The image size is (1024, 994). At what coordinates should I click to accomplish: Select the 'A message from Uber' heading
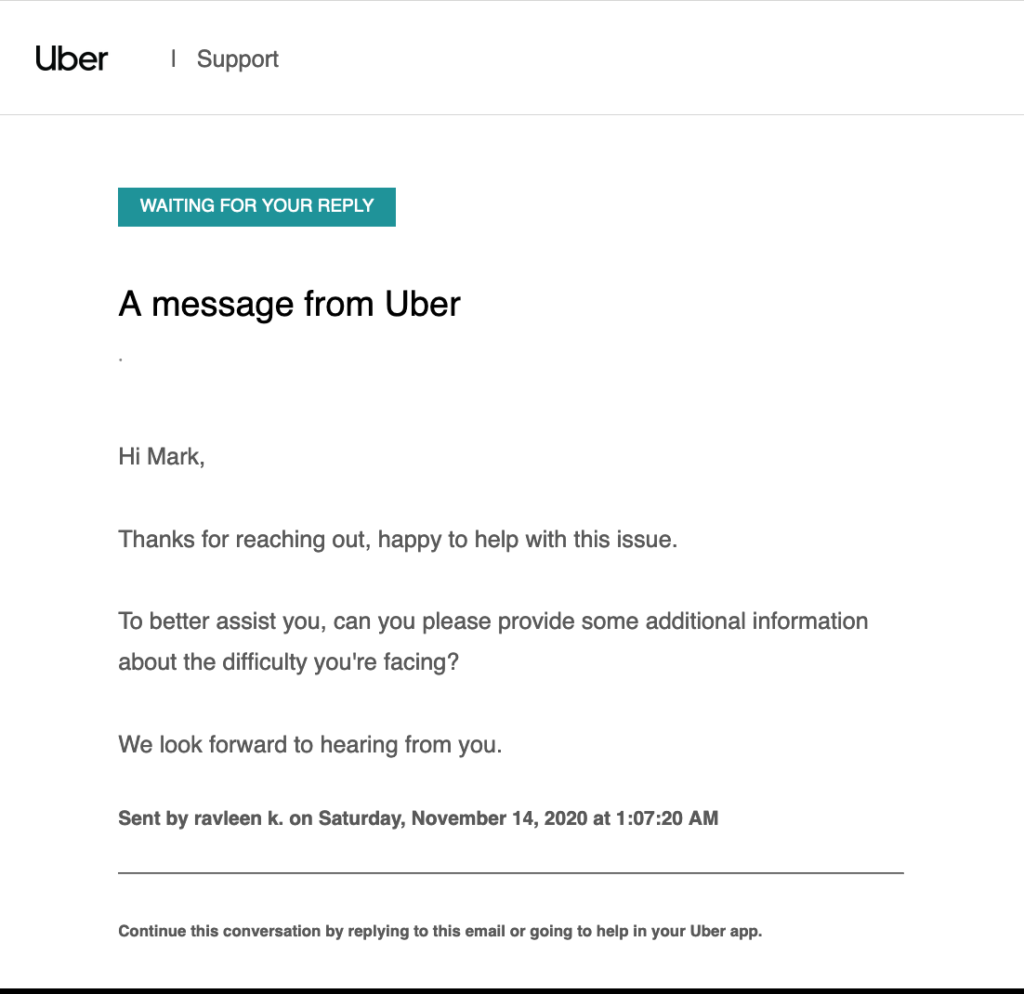(x=289, y=303)
